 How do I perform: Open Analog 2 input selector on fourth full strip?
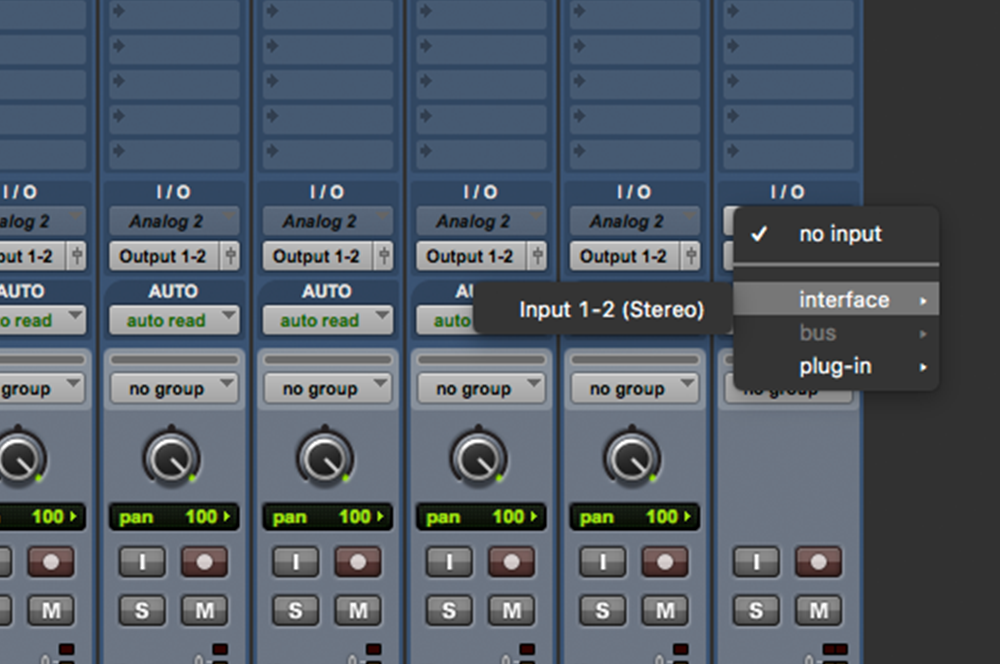(x=635, y=221)
